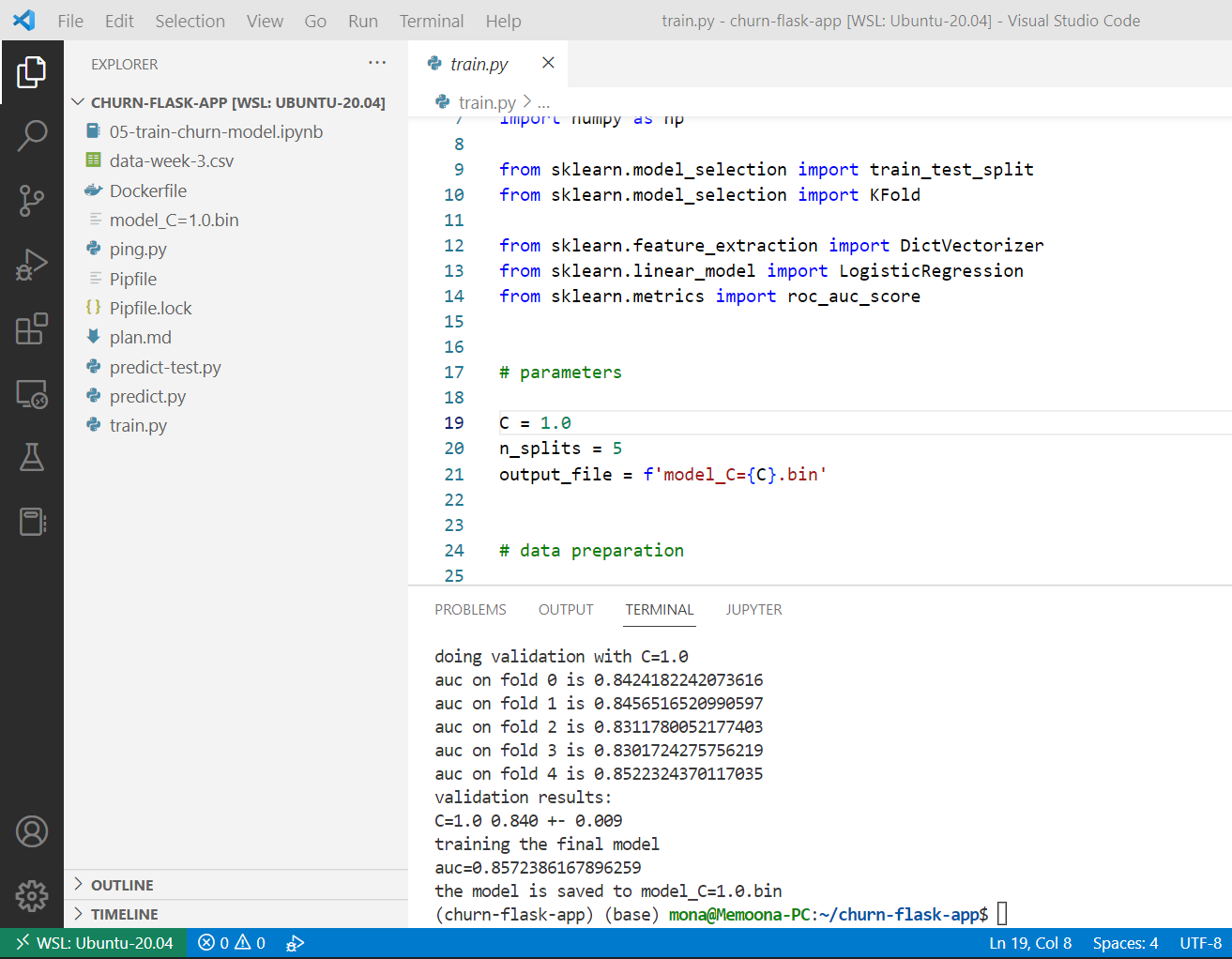Switch to the PROBLEMS panel tab
This screenshot has height=959, width=1232.
pyautogui.click(x=470, y=609)
